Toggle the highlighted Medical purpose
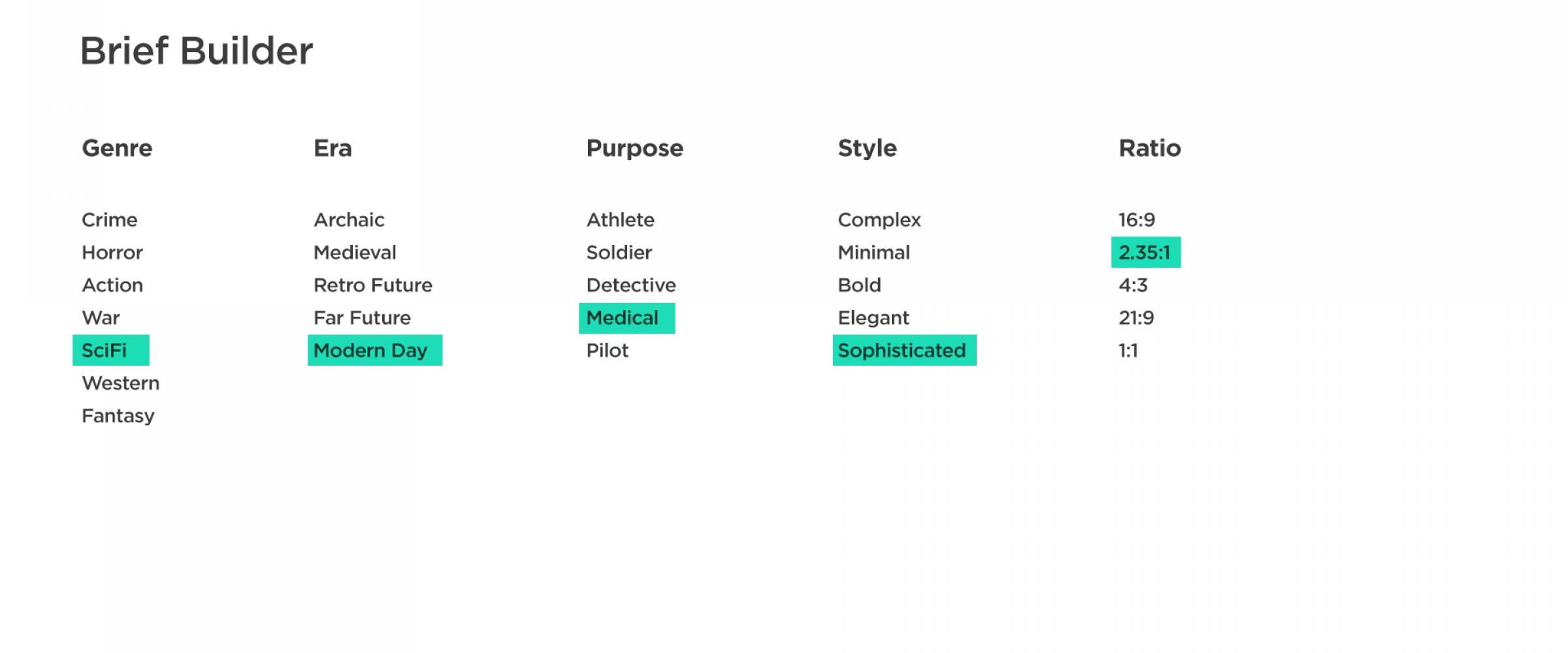The image size is (1568, 653). (627, 318)
